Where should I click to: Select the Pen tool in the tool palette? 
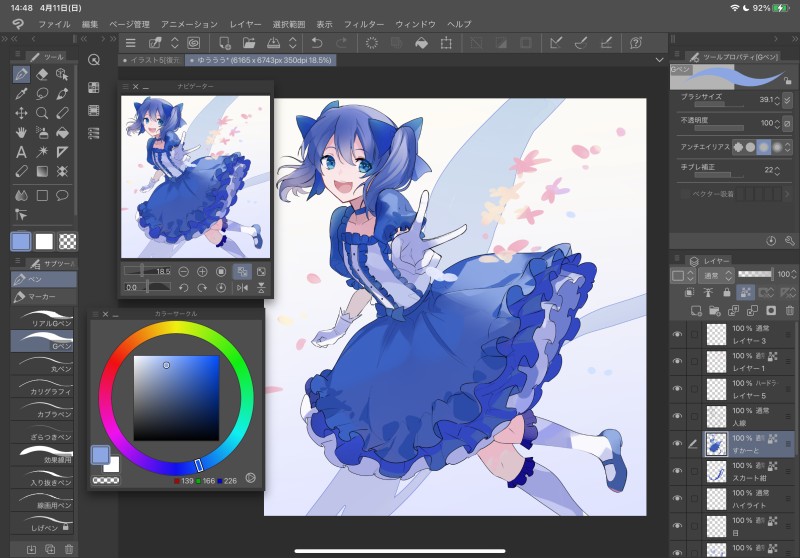pos(21,74)
